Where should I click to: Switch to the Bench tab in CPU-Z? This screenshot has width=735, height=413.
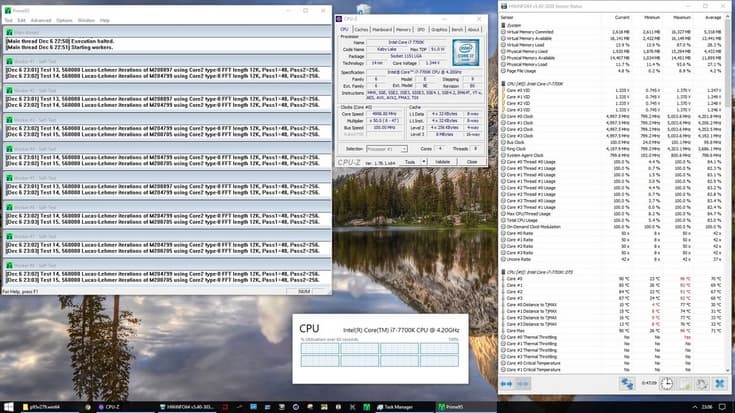click(457, 30)
